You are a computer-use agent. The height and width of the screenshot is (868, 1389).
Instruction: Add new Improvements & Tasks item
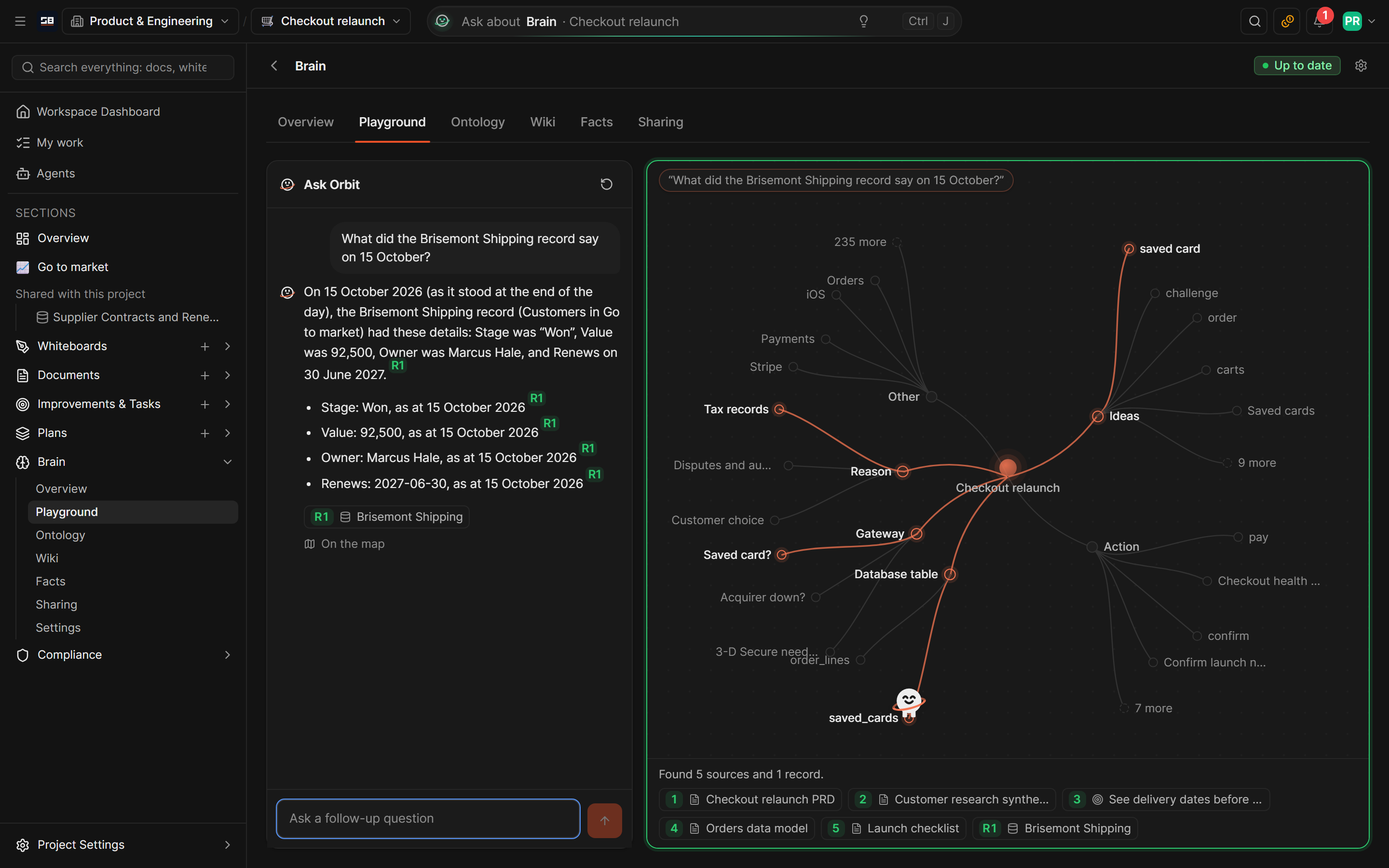[205, 404]
